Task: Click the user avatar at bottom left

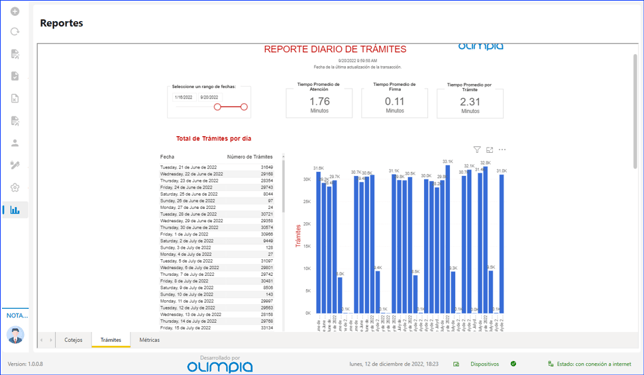Action: (15, 335)
